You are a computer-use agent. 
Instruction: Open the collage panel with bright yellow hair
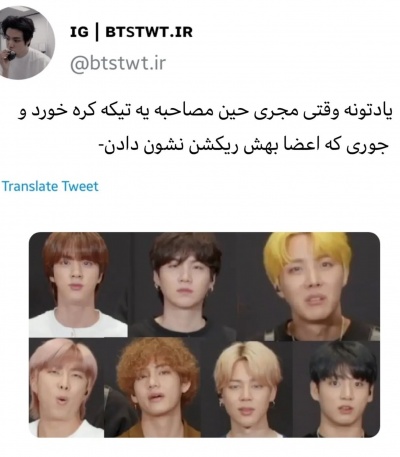click(x=315, y=286)
